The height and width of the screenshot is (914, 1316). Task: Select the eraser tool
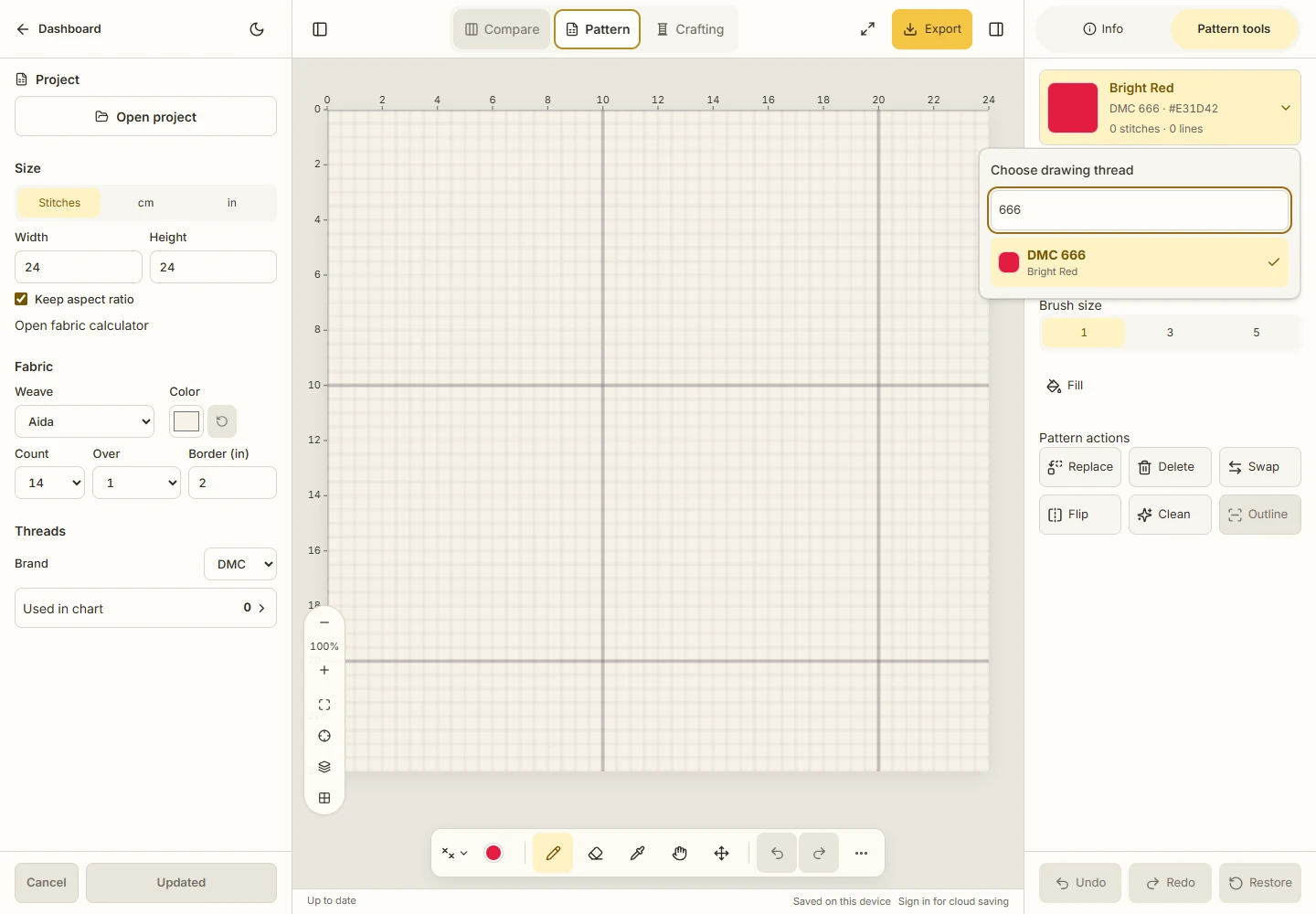[x=596, y=853]
